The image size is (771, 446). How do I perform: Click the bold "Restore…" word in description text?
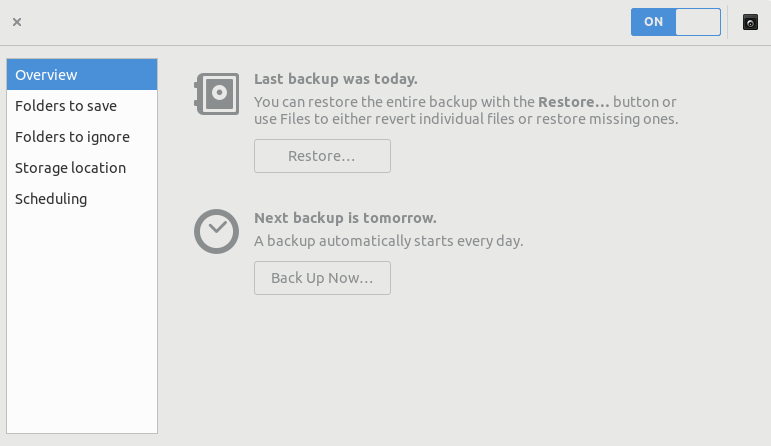point(573,102)
